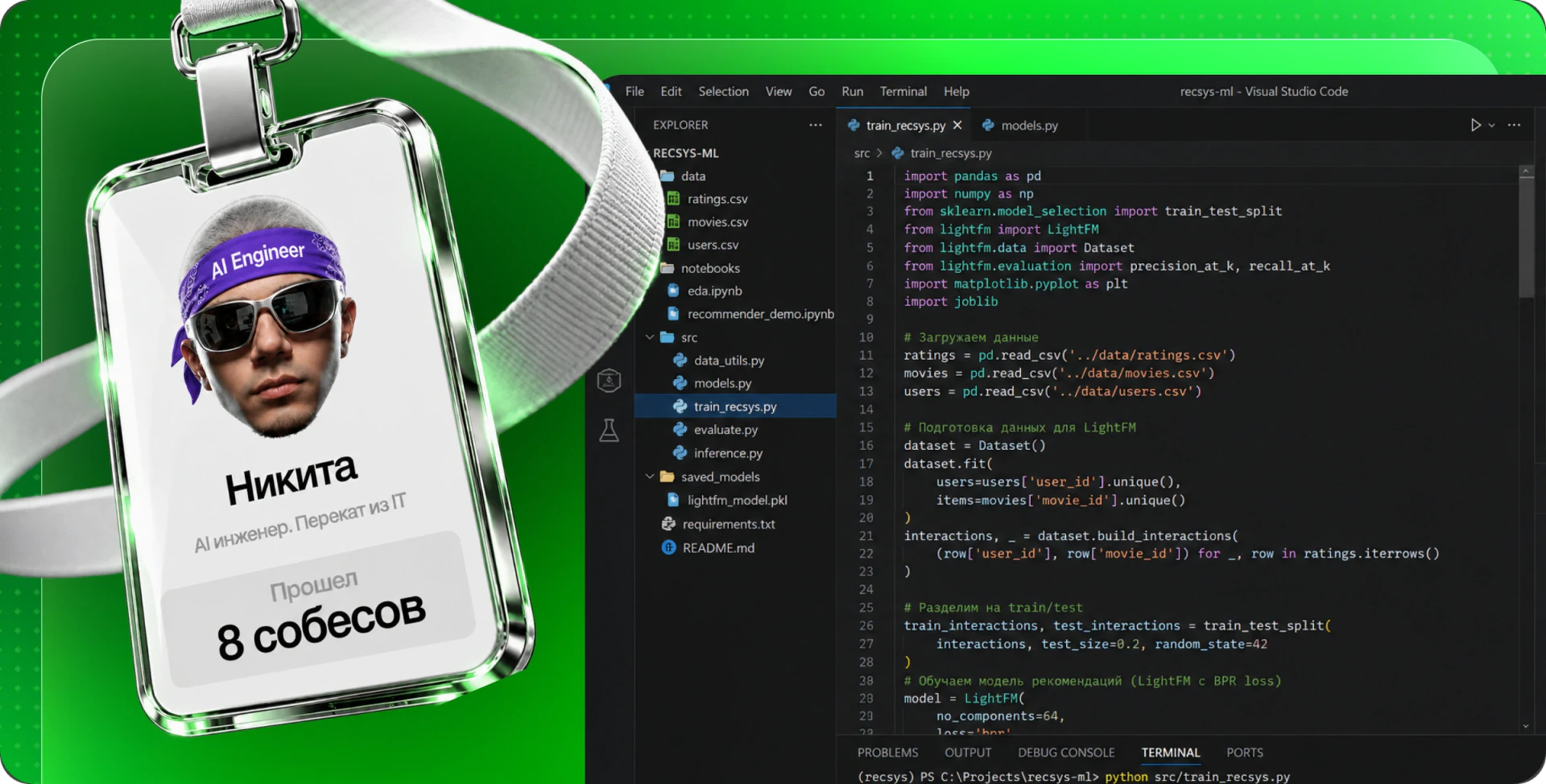Open the Go menu
Screen dimensions: 1546x784
point(816,92)
